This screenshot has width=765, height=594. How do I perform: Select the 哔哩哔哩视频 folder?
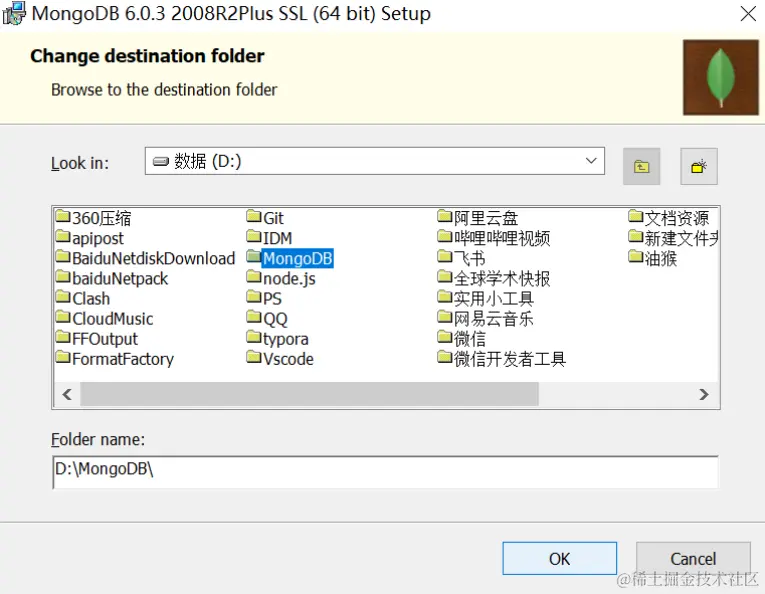(494, 238)
